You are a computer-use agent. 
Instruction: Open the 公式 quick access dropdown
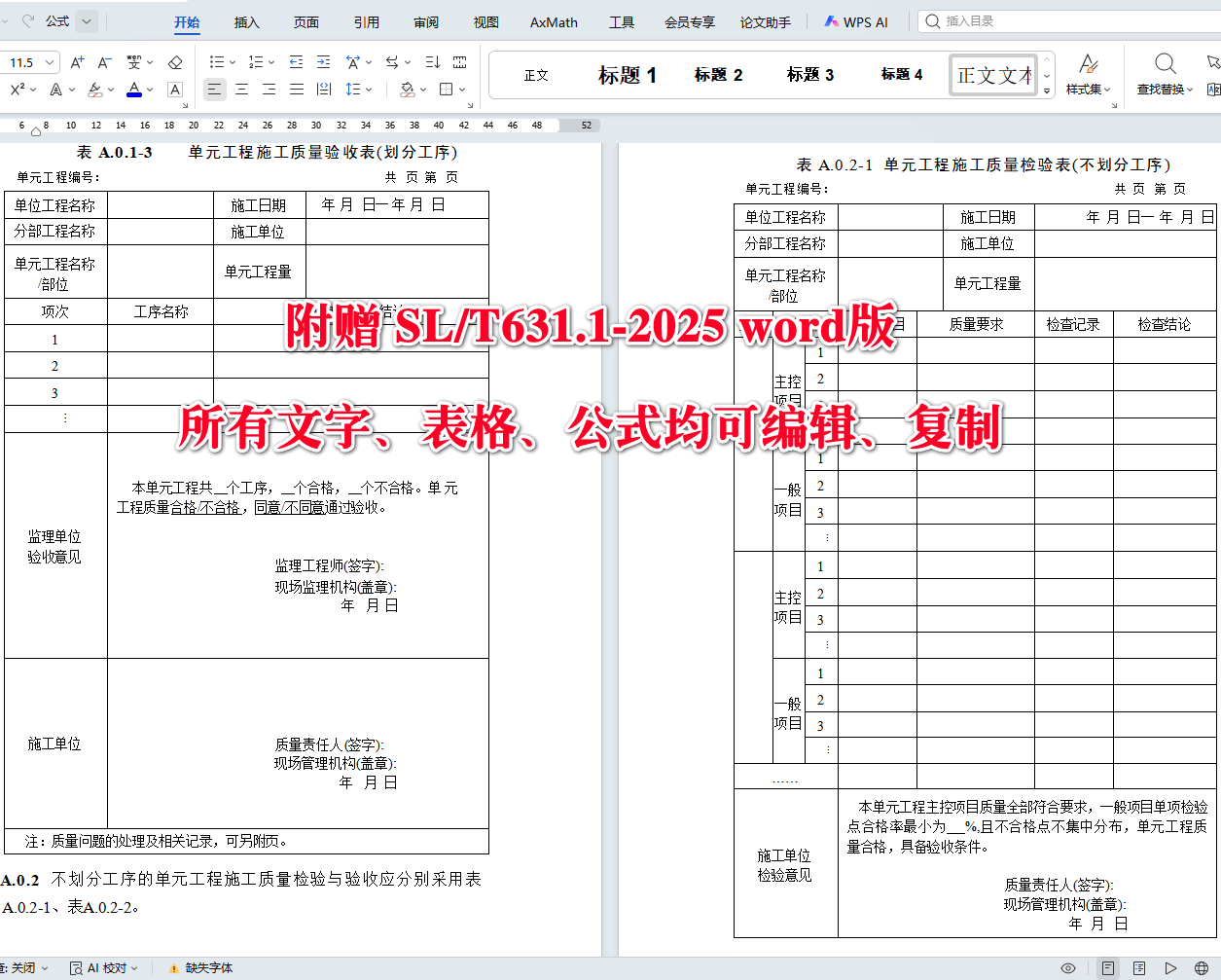pyautogui.click(x=86, y=20)
